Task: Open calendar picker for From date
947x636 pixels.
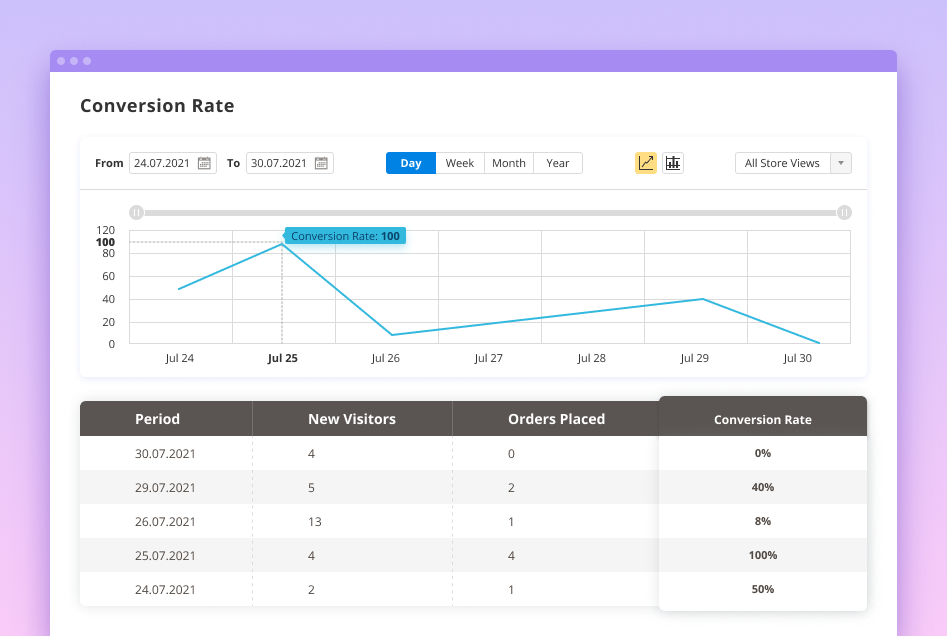Action: click(204, 163)
